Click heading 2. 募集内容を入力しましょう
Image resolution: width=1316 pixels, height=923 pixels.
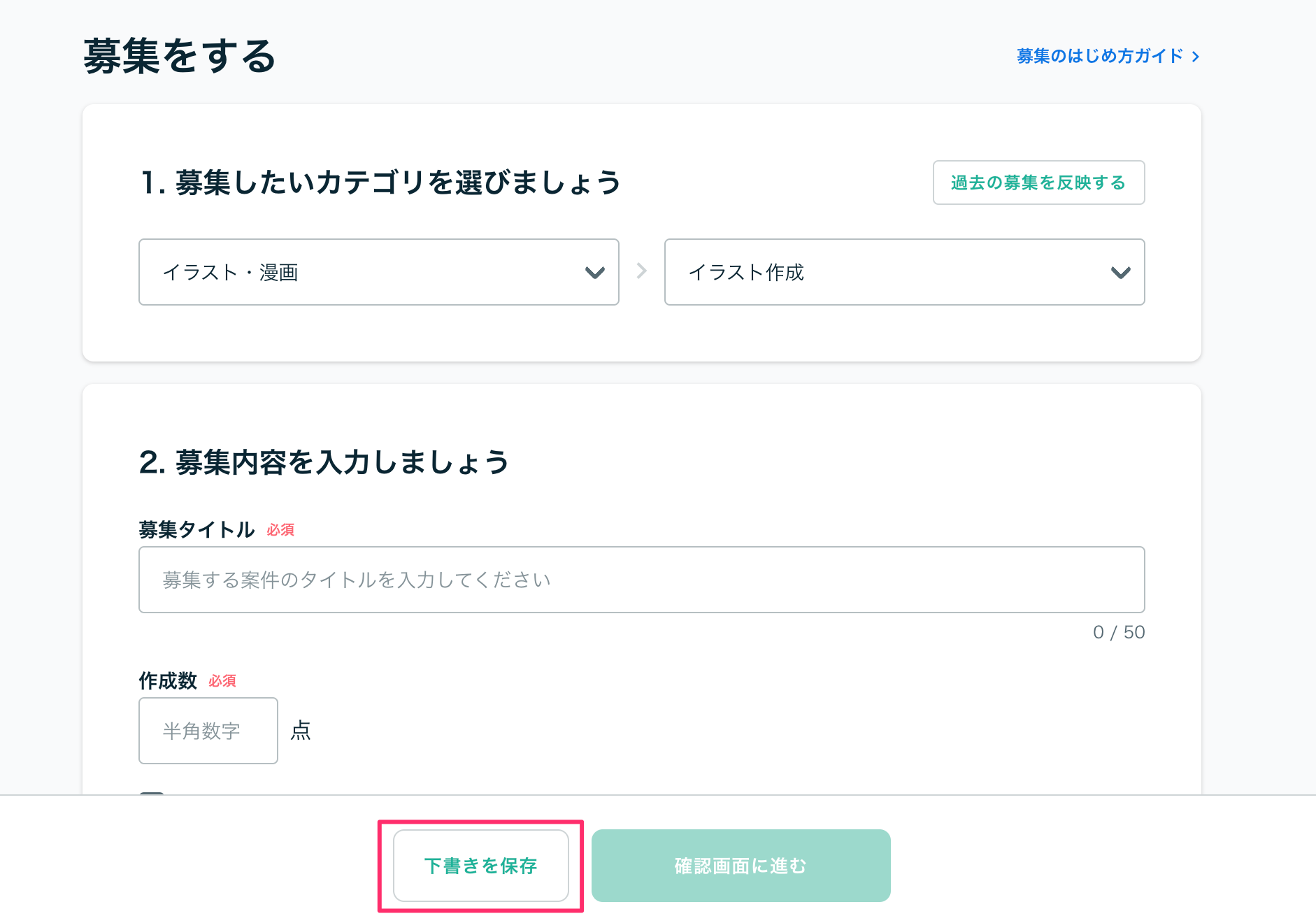click(x=324, y=462)
